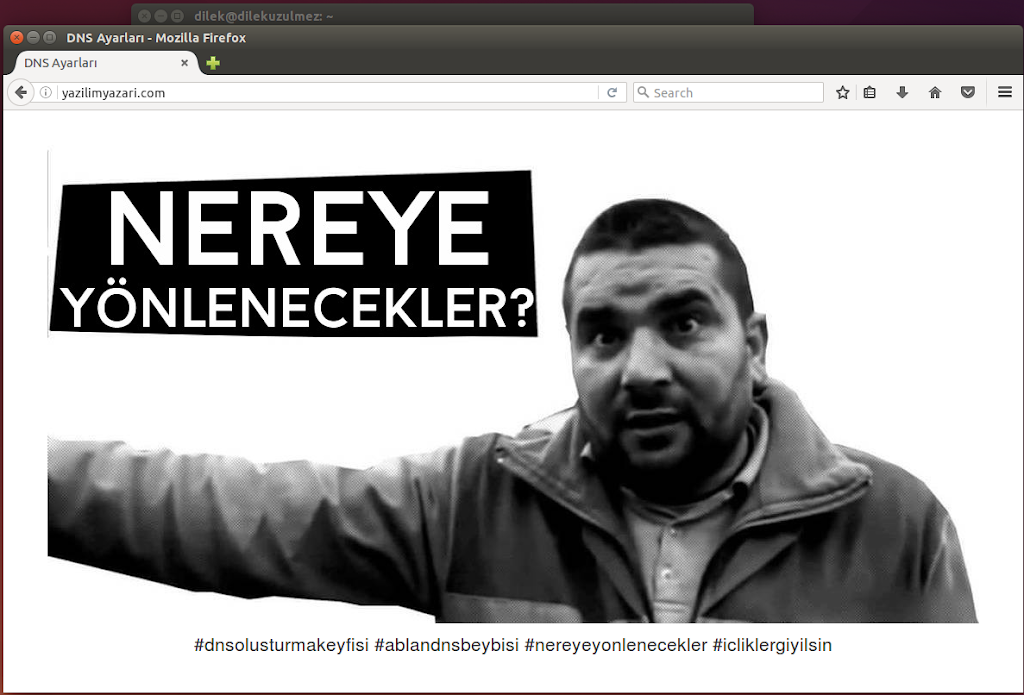
Task: Close the background terminal window
Action: pos(145,16)
